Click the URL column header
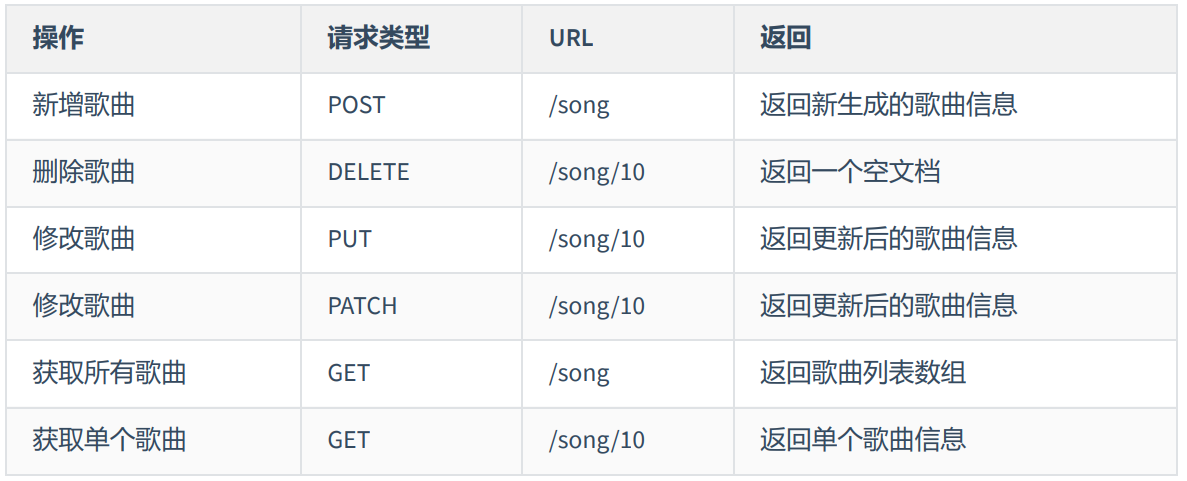 click(571, 38)
